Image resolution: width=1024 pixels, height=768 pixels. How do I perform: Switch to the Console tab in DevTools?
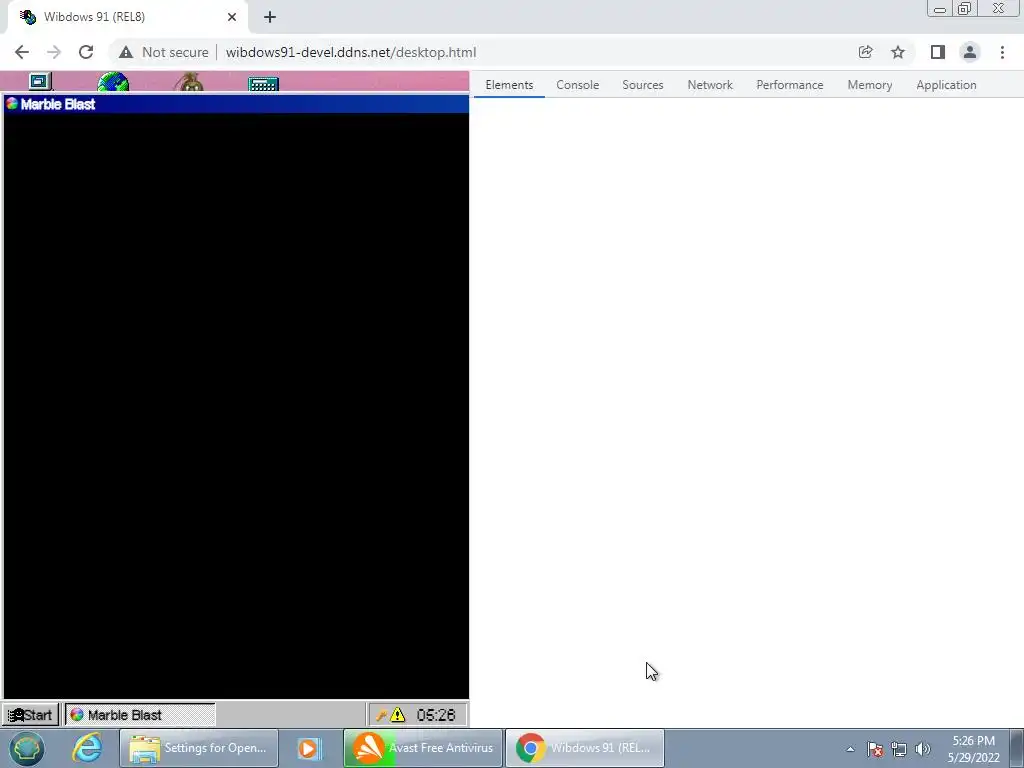tap(577, 85)
